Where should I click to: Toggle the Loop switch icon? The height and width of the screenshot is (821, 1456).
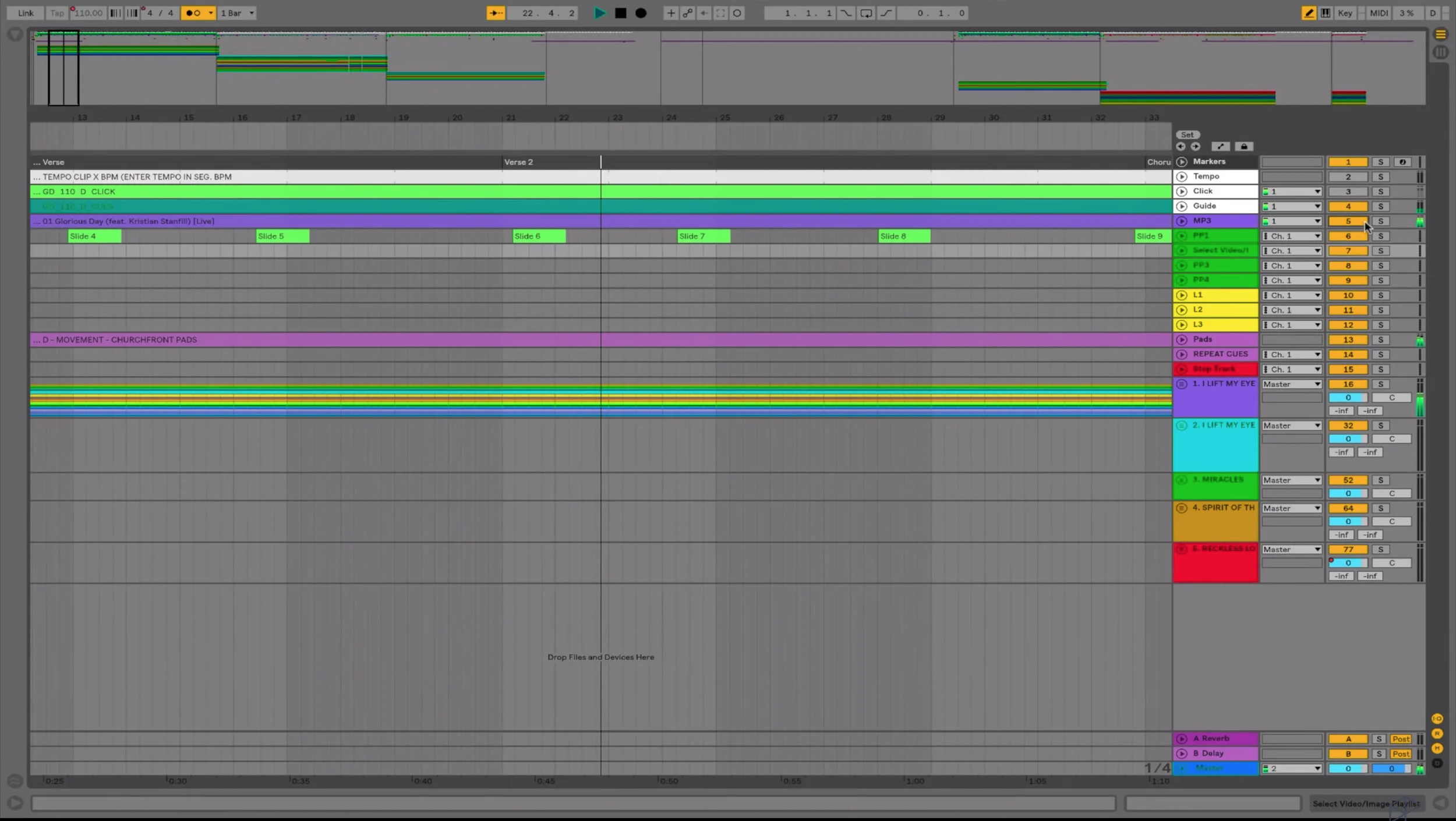click(866, 13)
